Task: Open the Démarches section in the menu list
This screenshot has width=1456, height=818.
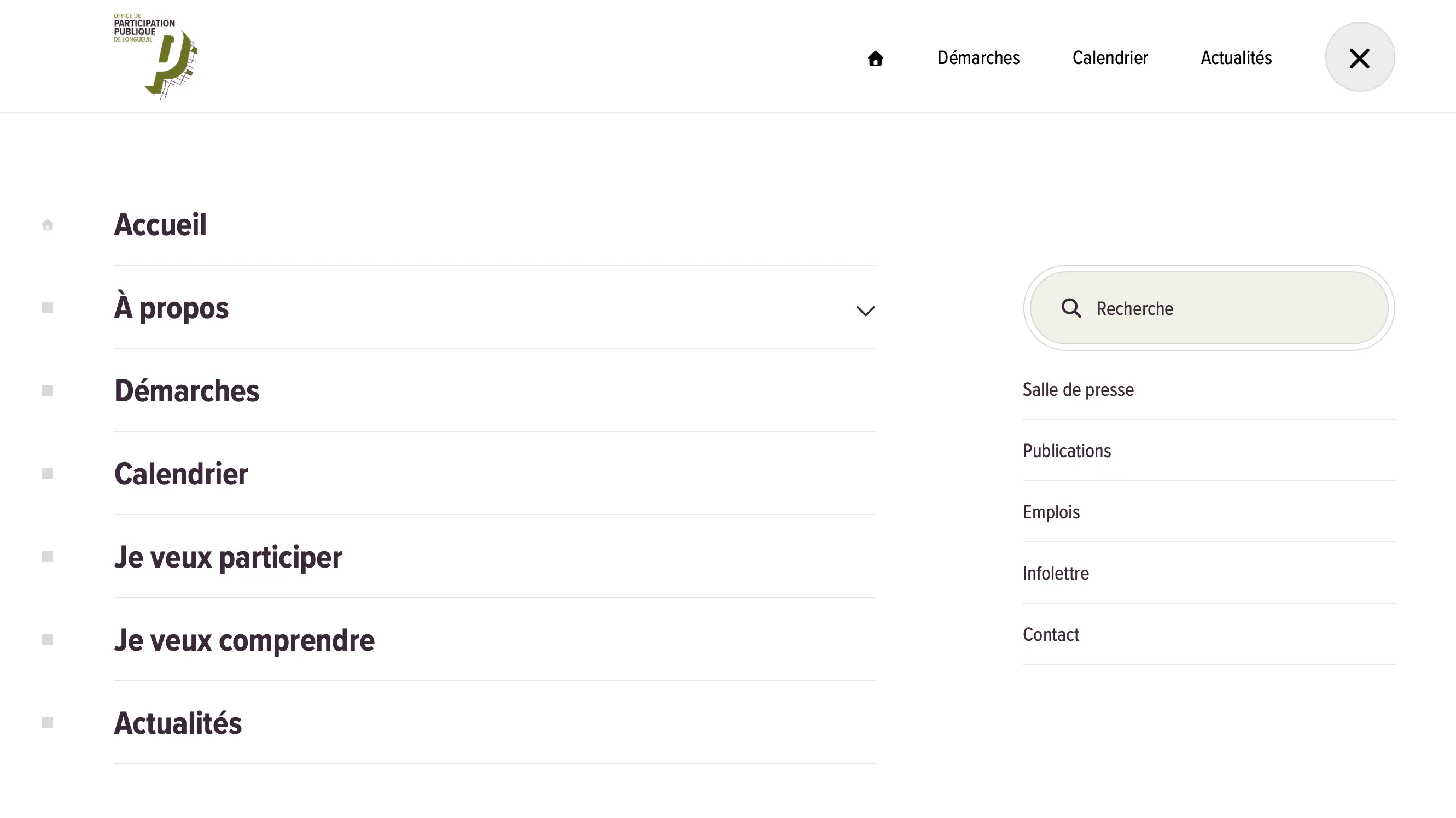Action: coord(187,390)
